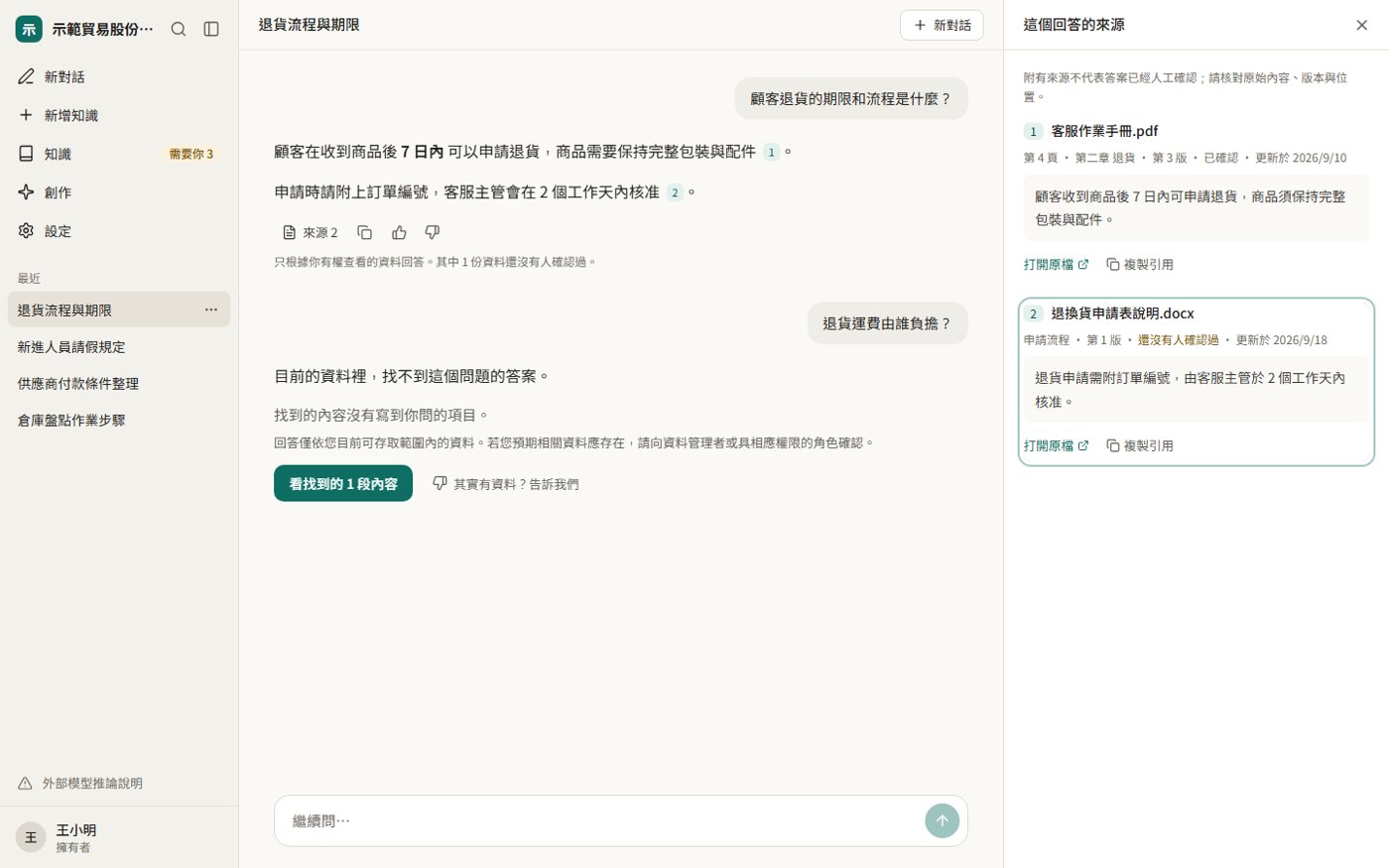Click the send arrow button
Image resolution: width=1389 pixels, height=868 pixels.
click(943, 820)
